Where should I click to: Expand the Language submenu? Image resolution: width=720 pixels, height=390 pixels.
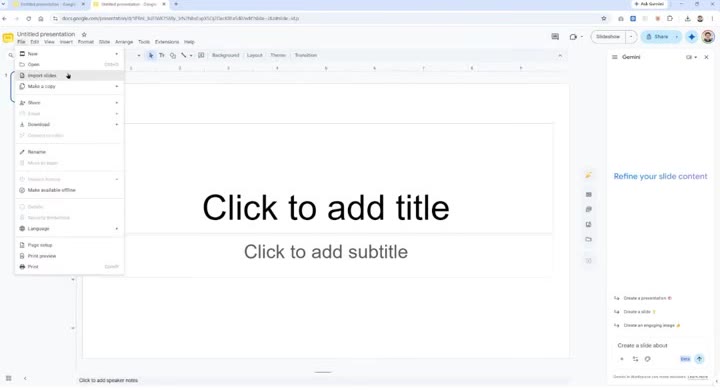point(117,228)
